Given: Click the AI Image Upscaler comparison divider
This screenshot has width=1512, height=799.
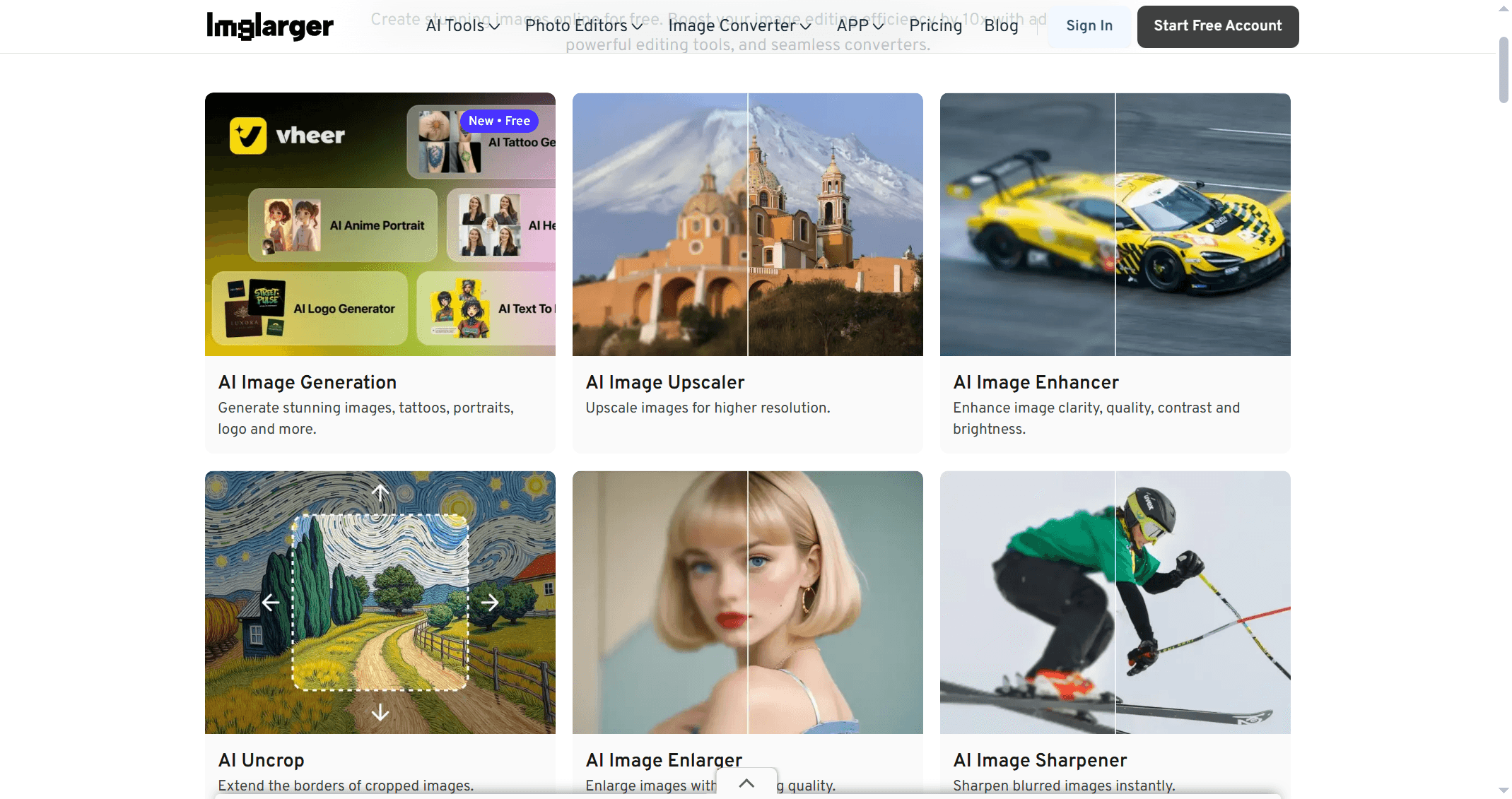Looking at the screenshot, I should point(748,225).
